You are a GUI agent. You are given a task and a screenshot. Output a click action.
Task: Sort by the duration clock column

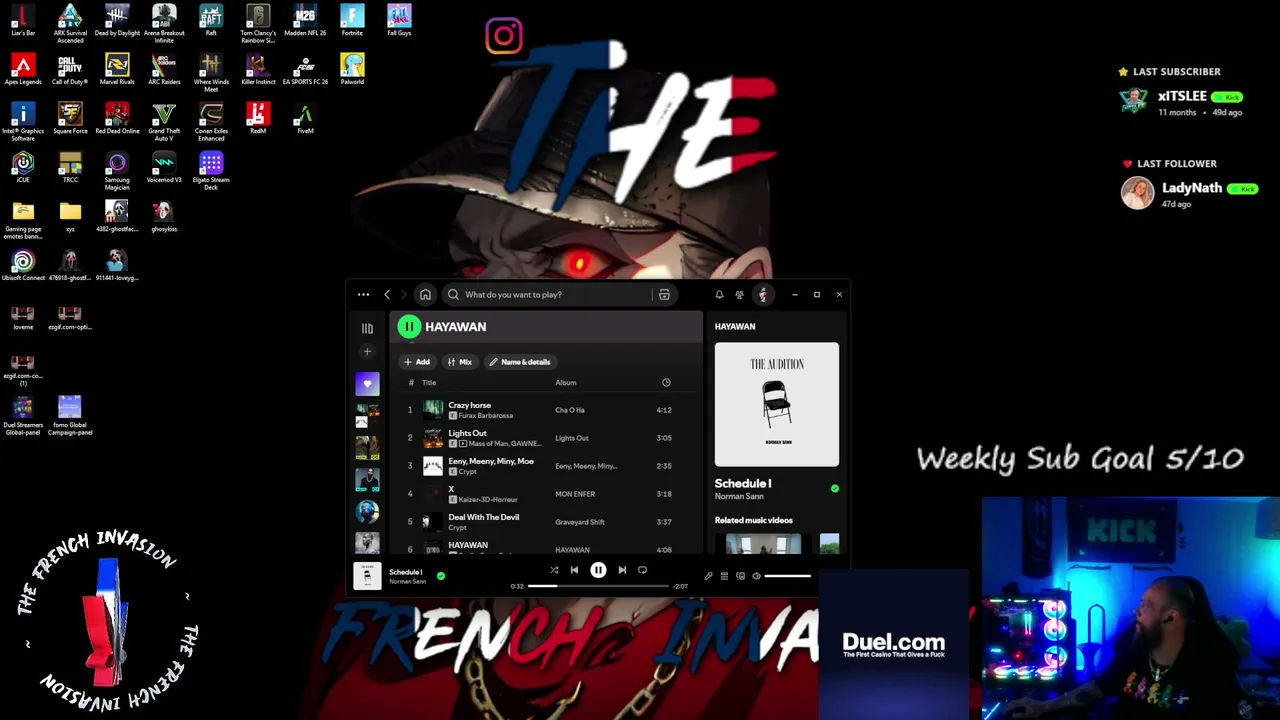[666, 383]
